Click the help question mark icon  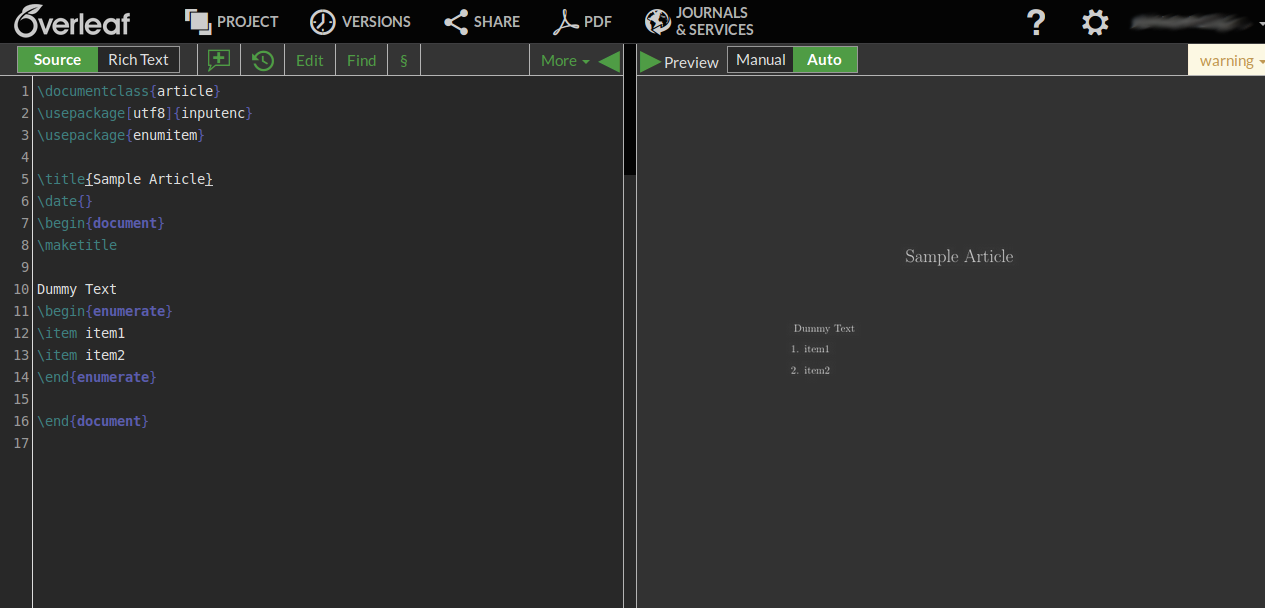[1036, 21]
